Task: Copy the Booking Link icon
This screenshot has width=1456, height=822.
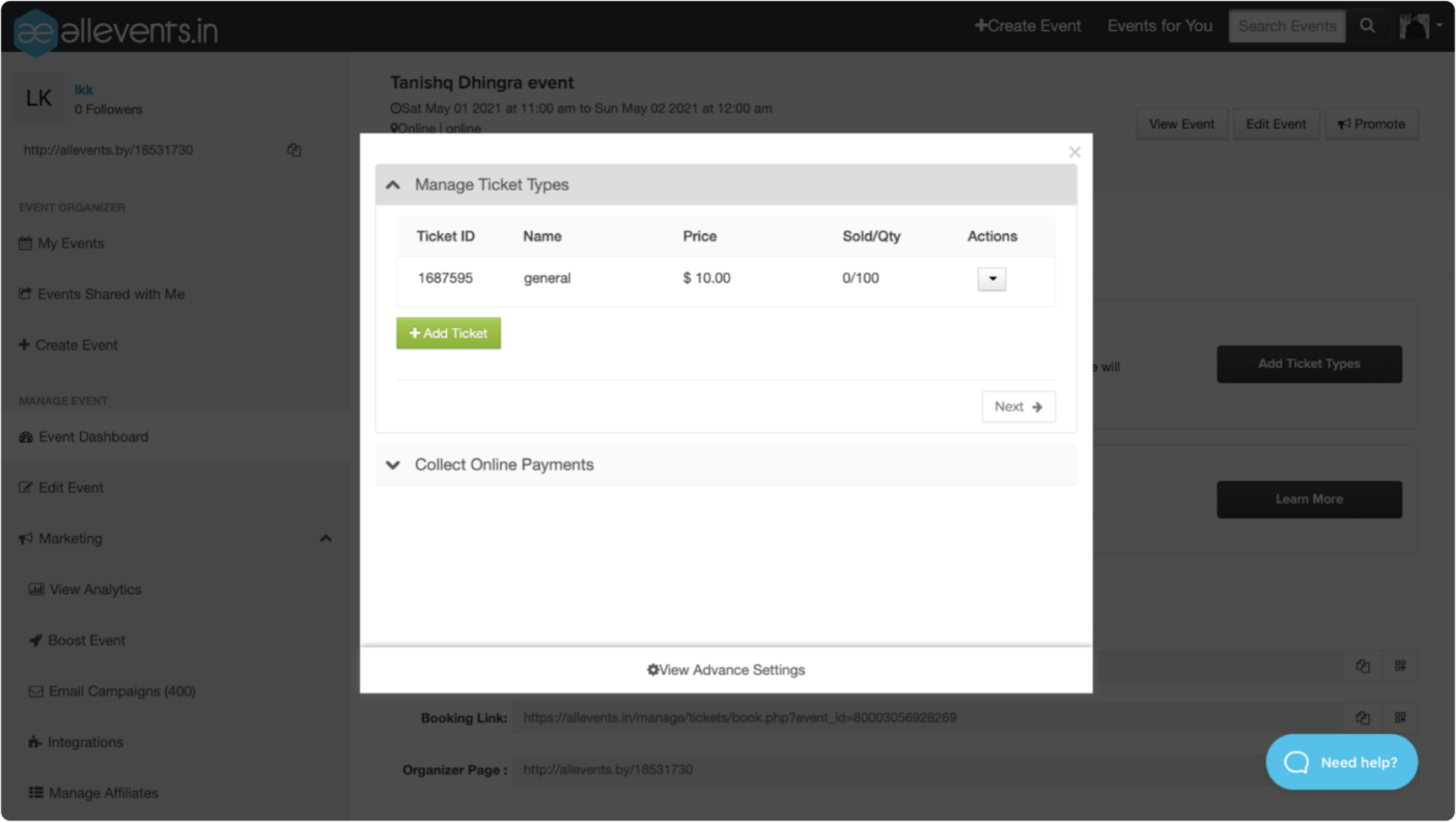Action: tap(1362, 718)
